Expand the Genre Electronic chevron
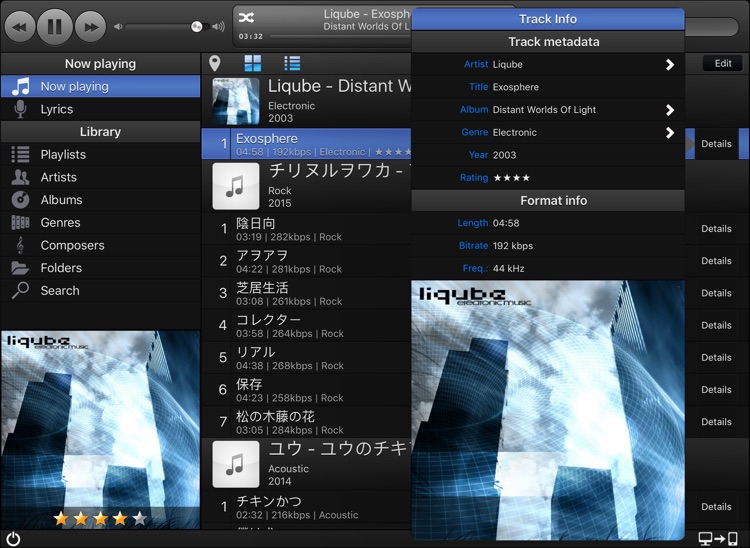750x548 pixels. click(x=670, y=132)
